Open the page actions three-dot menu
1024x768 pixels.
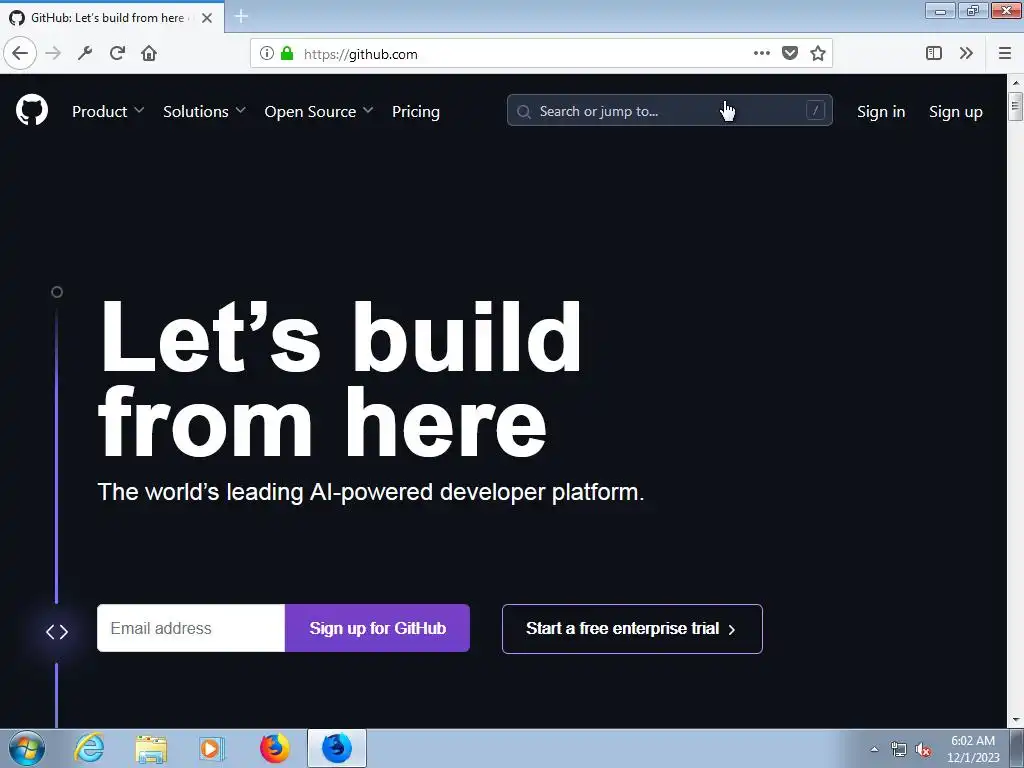coord(761,54)
